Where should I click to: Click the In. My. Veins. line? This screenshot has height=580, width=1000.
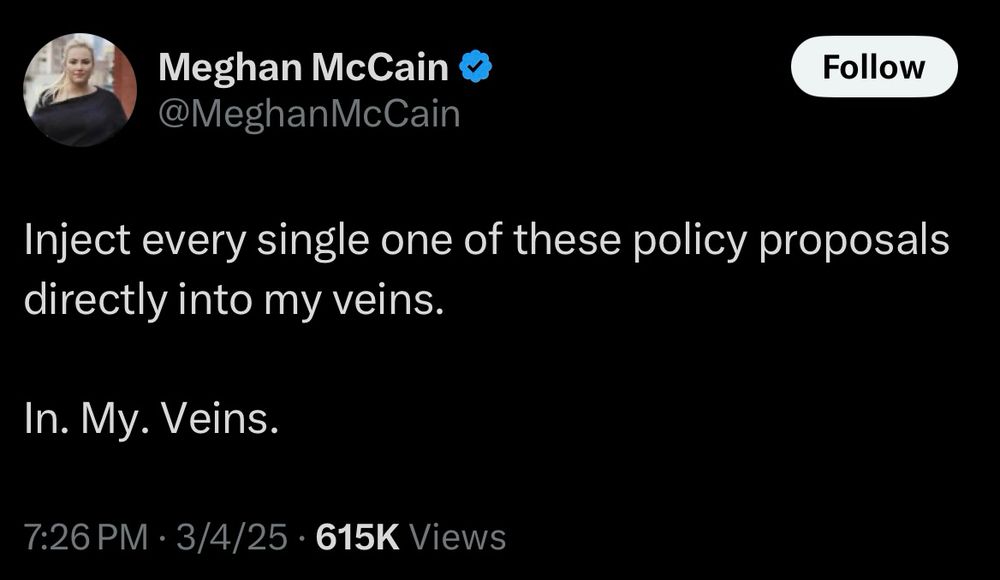(x=150, y=419)
